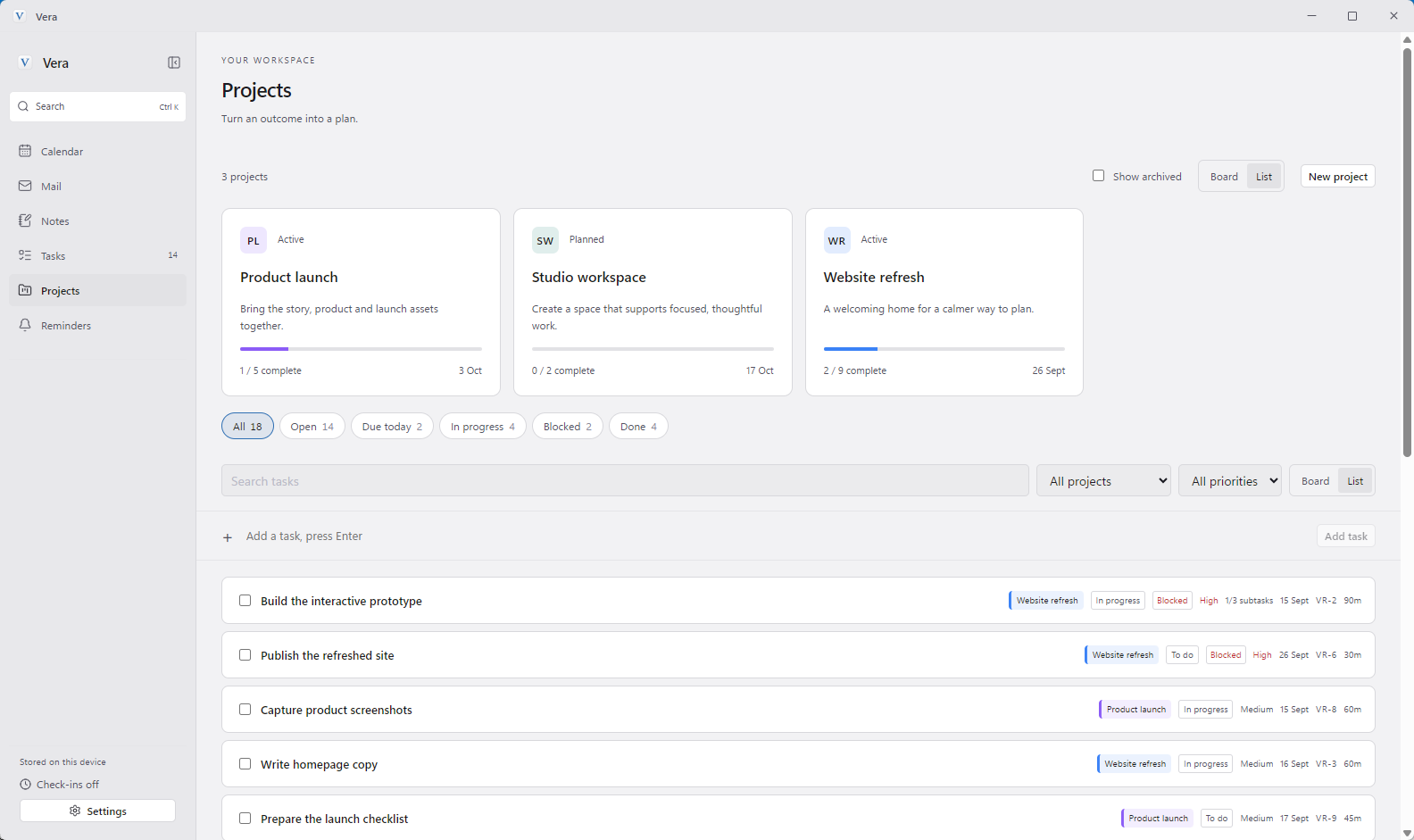Click the Vera logo in sidebar
This screenshot has height=840, width=1414.
point(25,62)
